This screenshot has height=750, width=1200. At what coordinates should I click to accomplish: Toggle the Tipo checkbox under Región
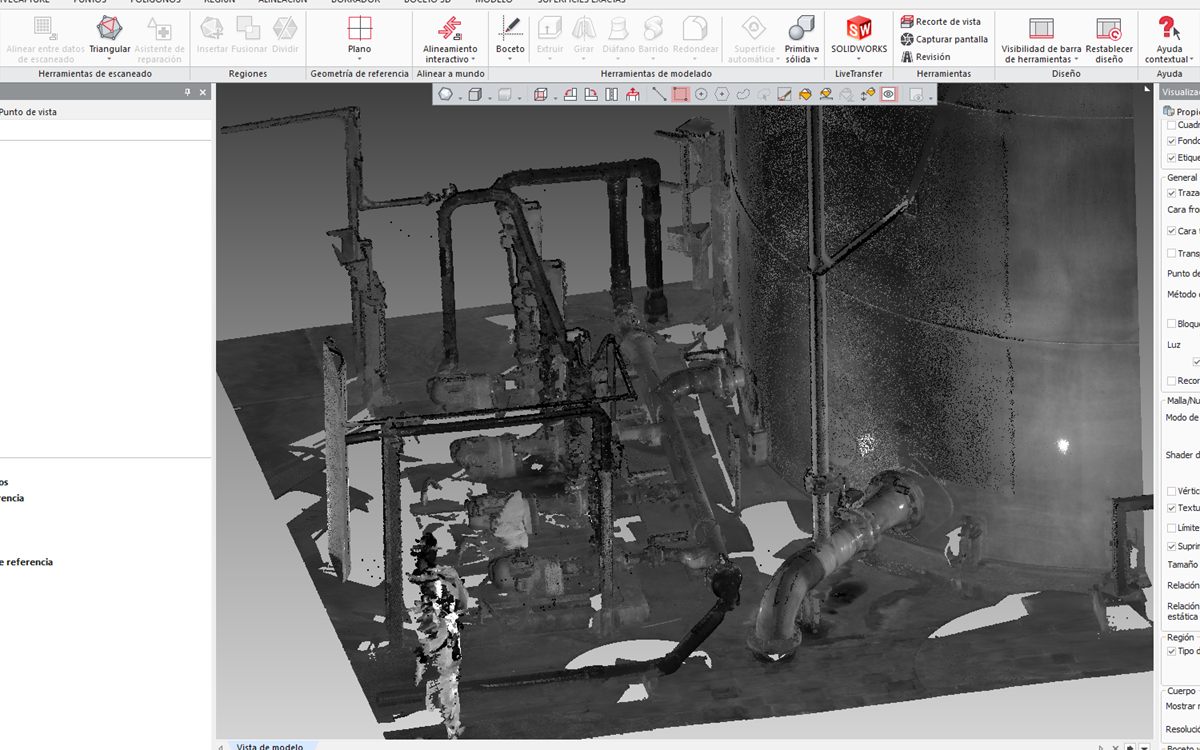(1172, 652)
